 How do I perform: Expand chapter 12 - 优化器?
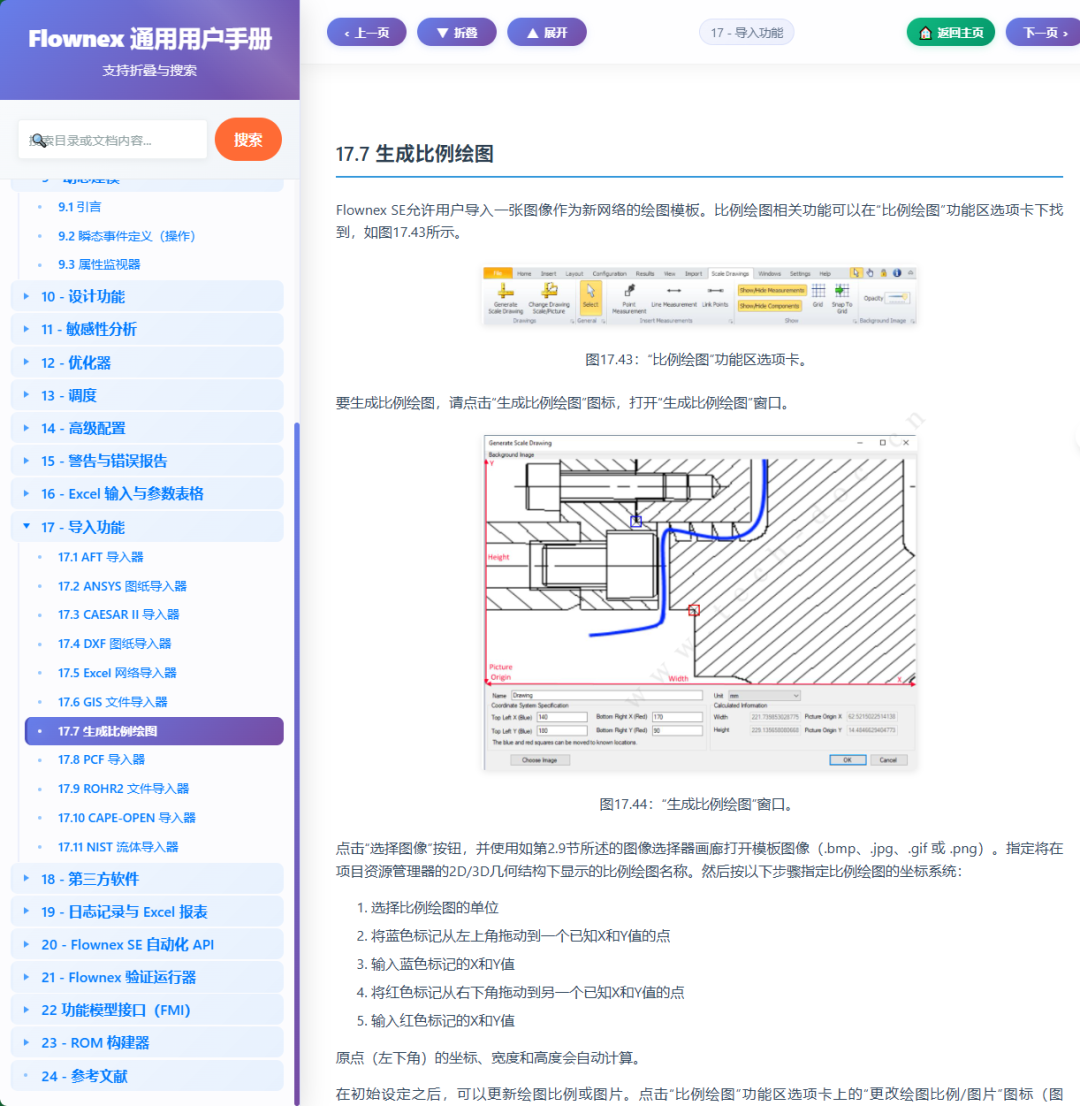coord(147,363)
